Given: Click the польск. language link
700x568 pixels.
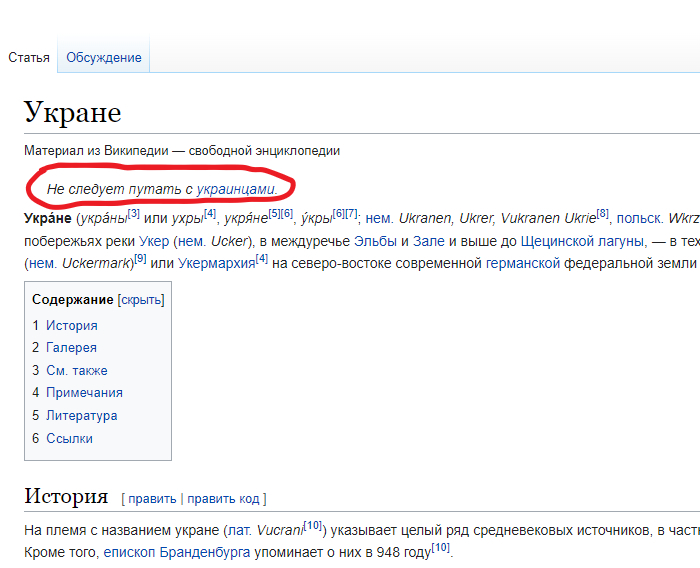Looking at the screenshot, I should point(640,218).
